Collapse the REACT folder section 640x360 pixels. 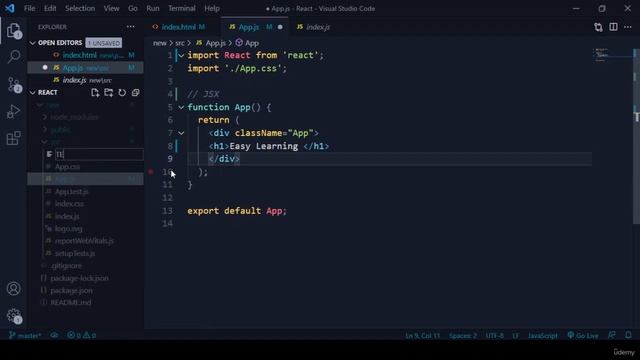33,93
